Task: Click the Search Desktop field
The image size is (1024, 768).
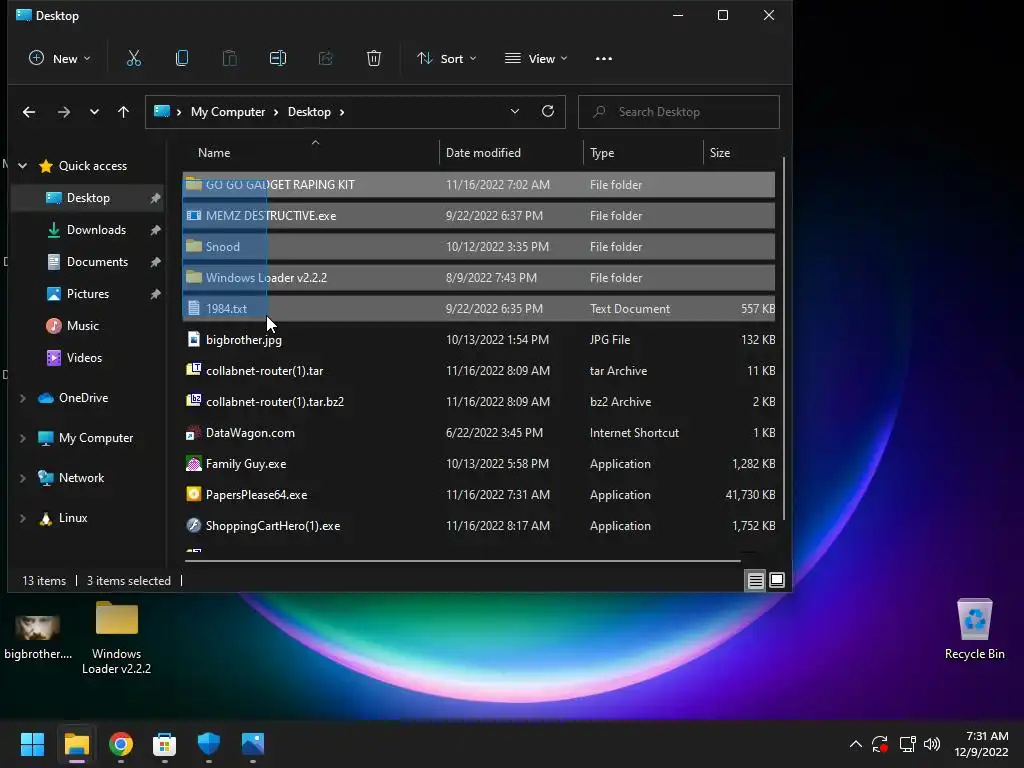Action: 679,112
